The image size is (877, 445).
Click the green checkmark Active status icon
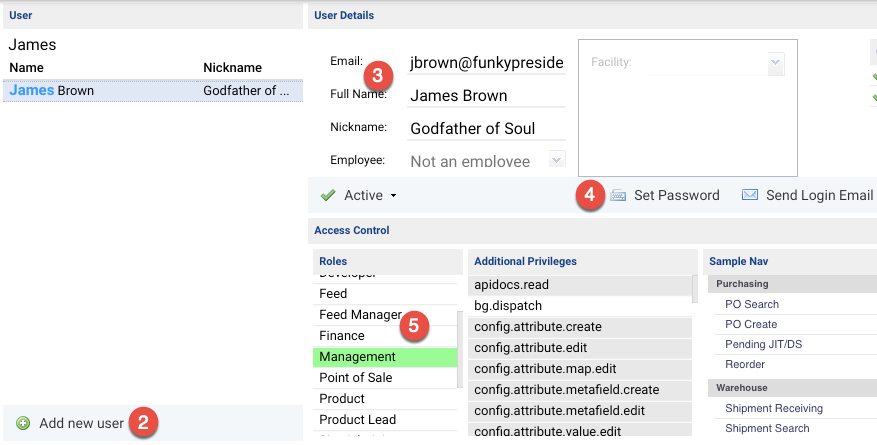[x=327, y=195]
